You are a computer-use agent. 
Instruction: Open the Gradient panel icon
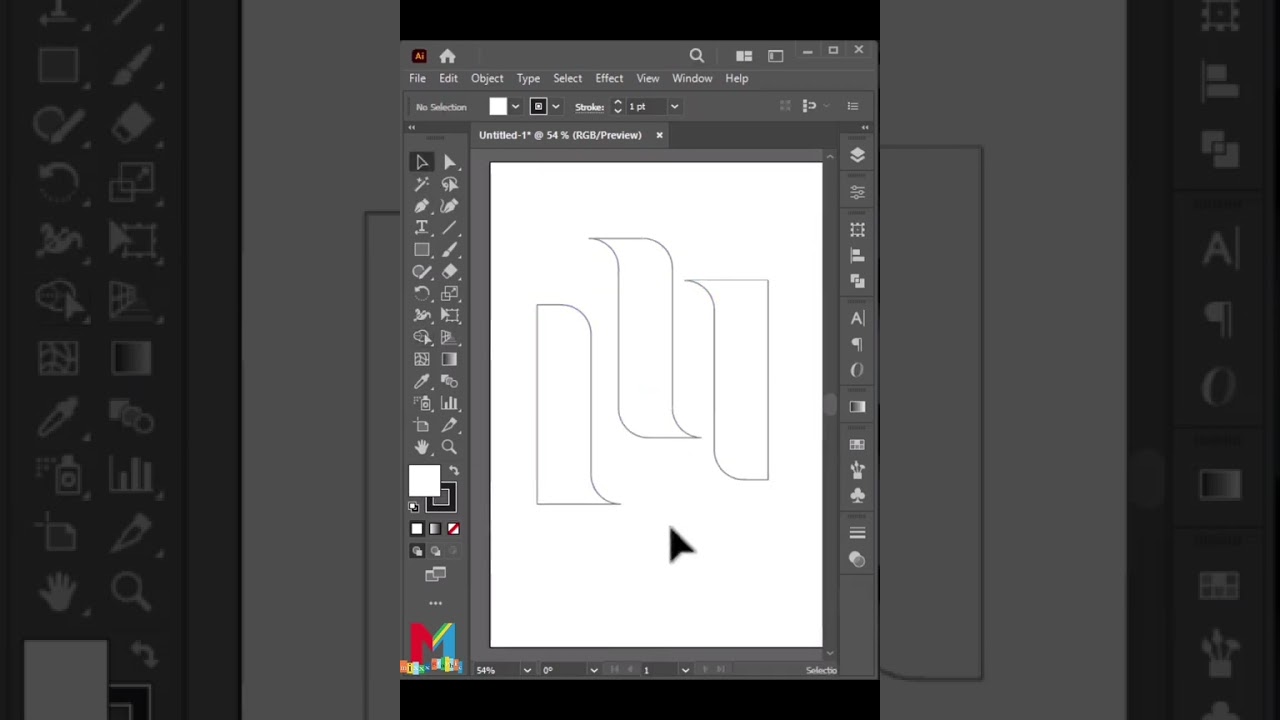point(857,407)
